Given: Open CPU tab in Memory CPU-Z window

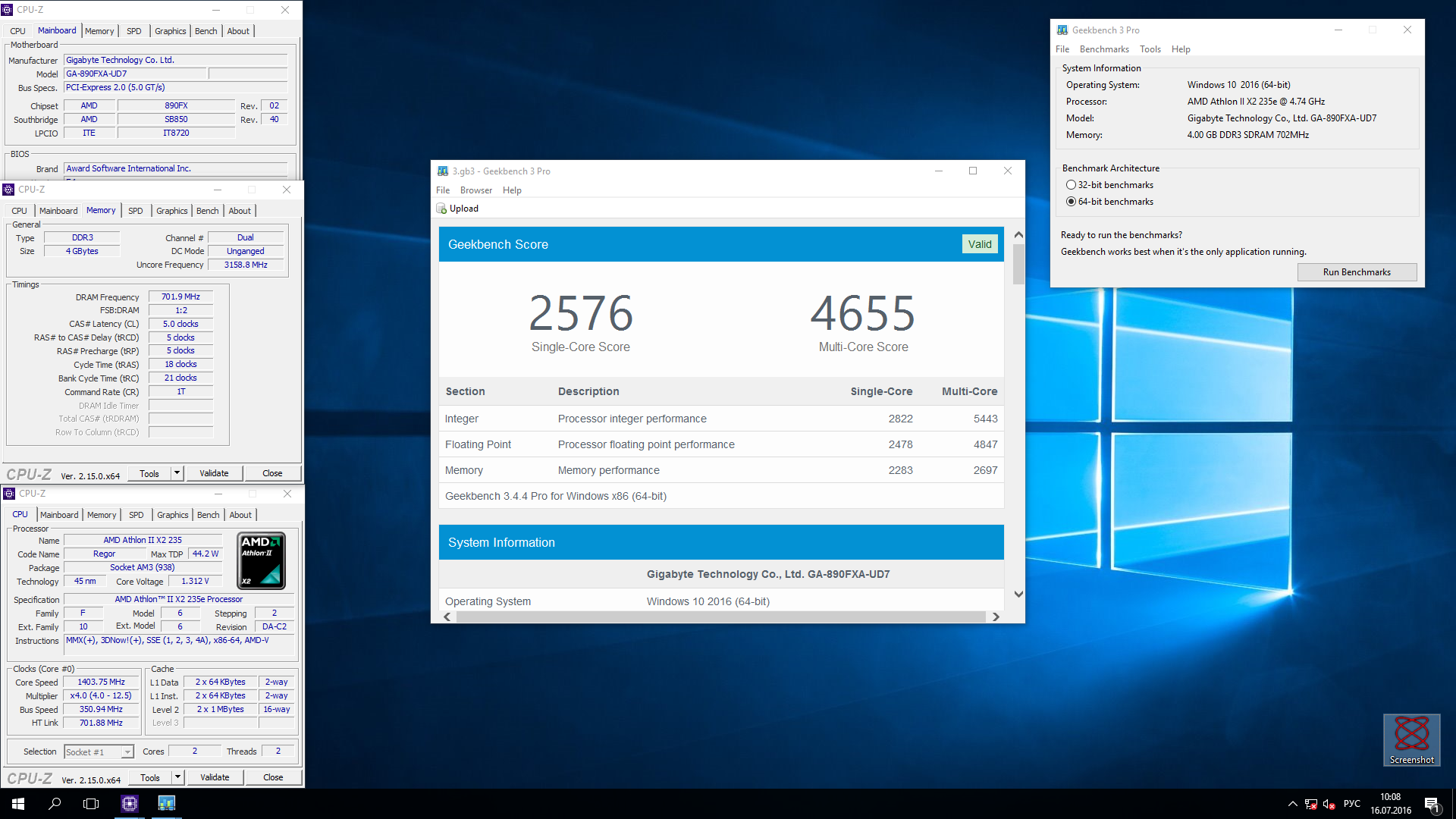Looking at the screenshot, I should point(20,211).
